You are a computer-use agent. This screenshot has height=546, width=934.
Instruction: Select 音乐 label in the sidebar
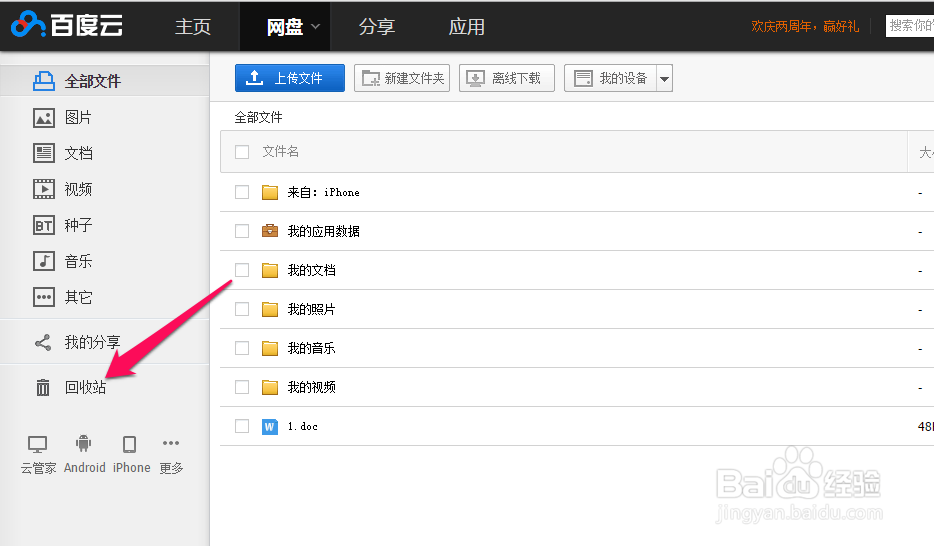coord(78,261)
